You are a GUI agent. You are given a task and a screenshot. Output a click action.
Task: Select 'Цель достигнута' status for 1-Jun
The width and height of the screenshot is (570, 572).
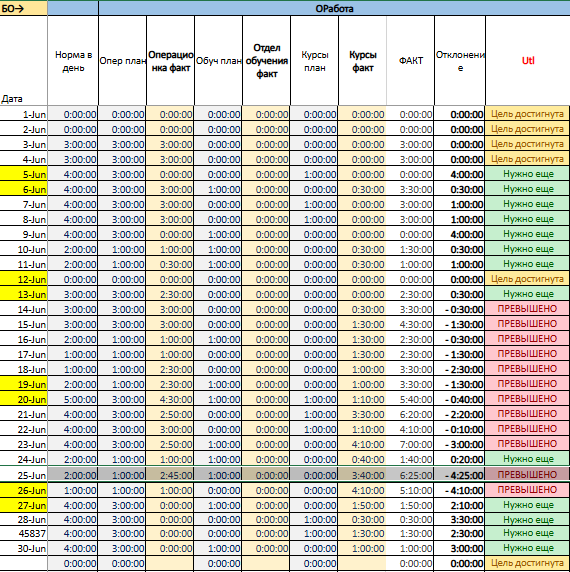coord(528,114)
